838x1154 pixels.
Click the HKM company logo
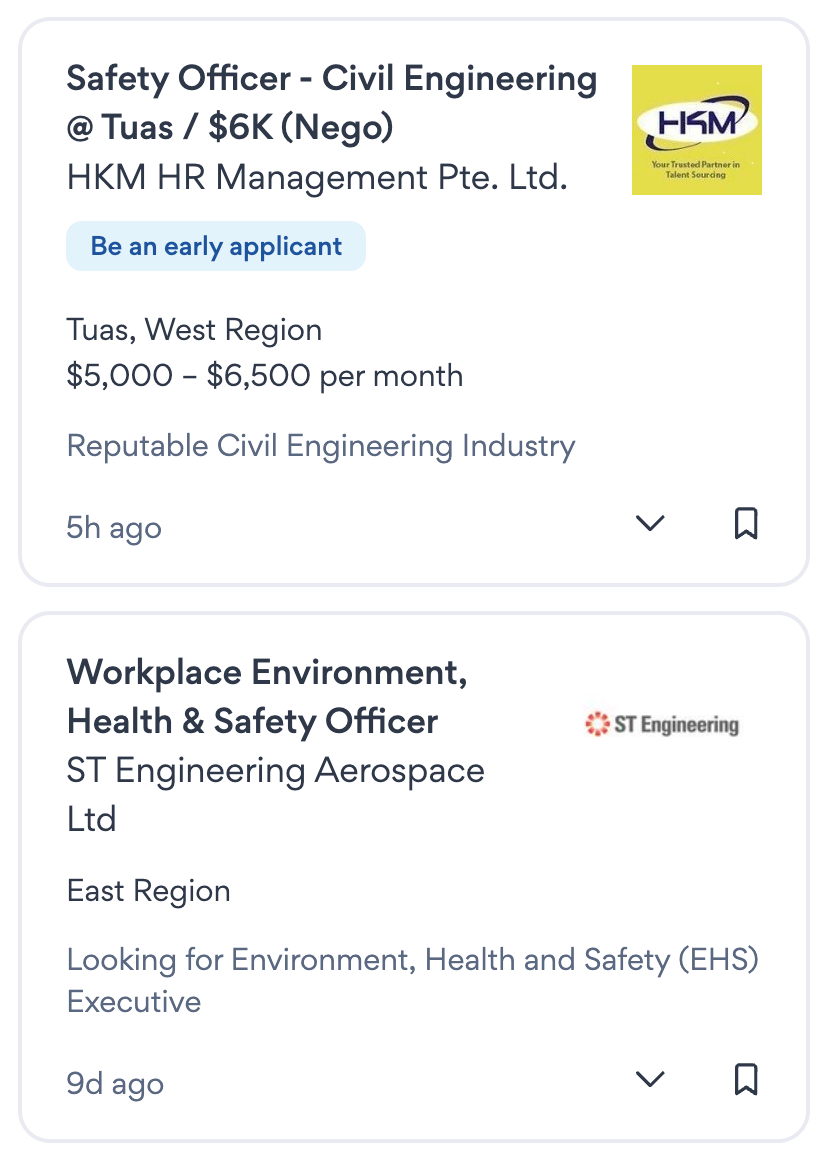pos(696,130)
